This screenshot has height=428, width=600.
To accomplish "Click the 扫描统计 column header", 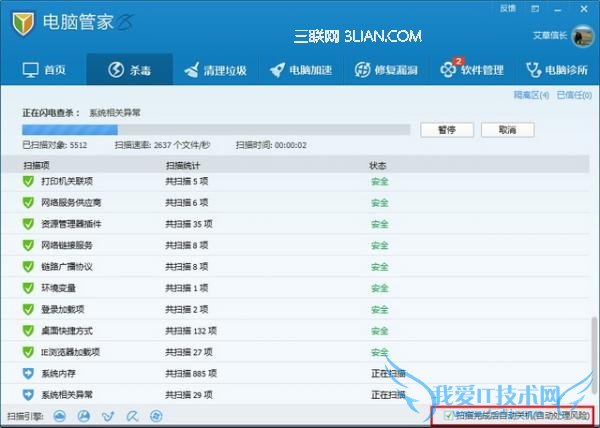I will [183, 165].
